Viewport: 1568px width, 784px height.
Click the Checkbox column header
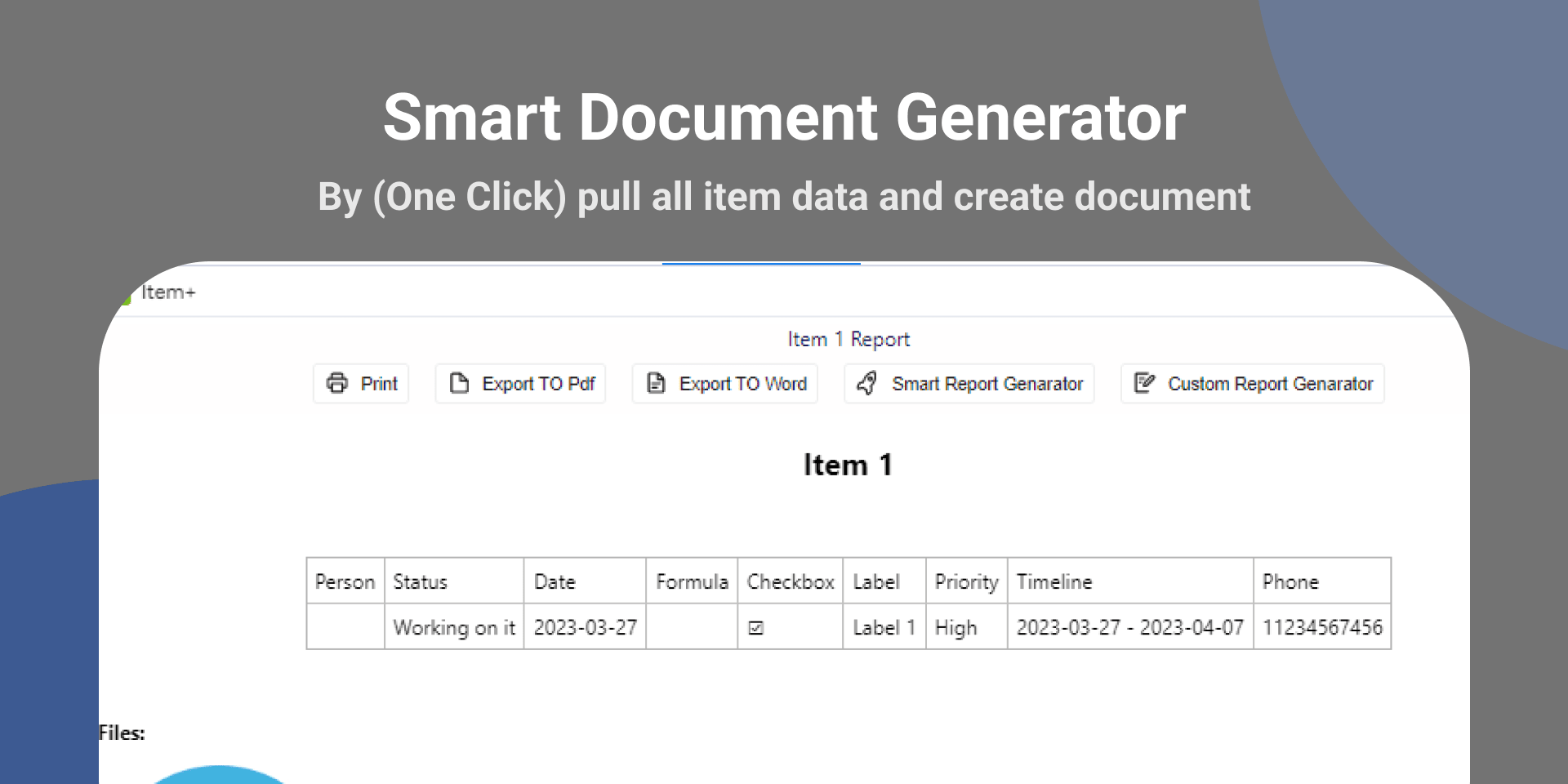791,581
